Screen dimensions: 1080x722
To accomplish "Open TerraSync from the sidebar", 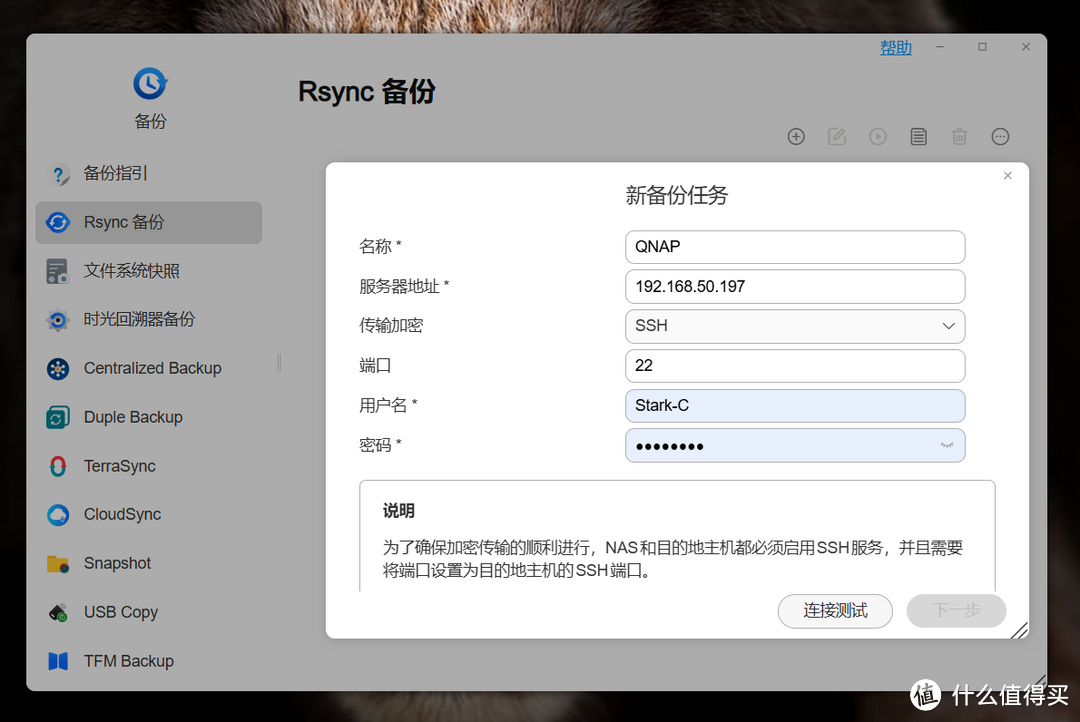I will pyautogui.click(x=119, y=466).
